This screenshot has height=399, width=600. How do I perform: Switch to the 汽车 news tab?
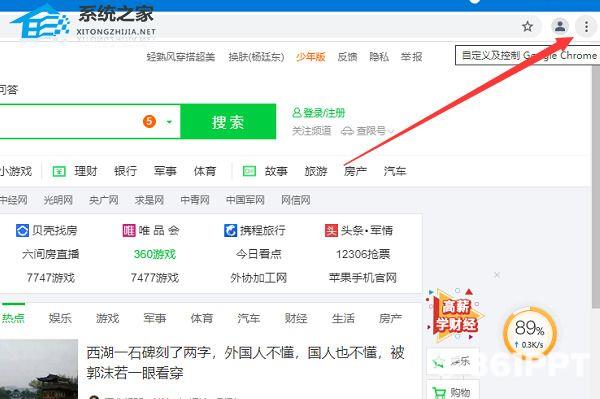coord(249,318)
